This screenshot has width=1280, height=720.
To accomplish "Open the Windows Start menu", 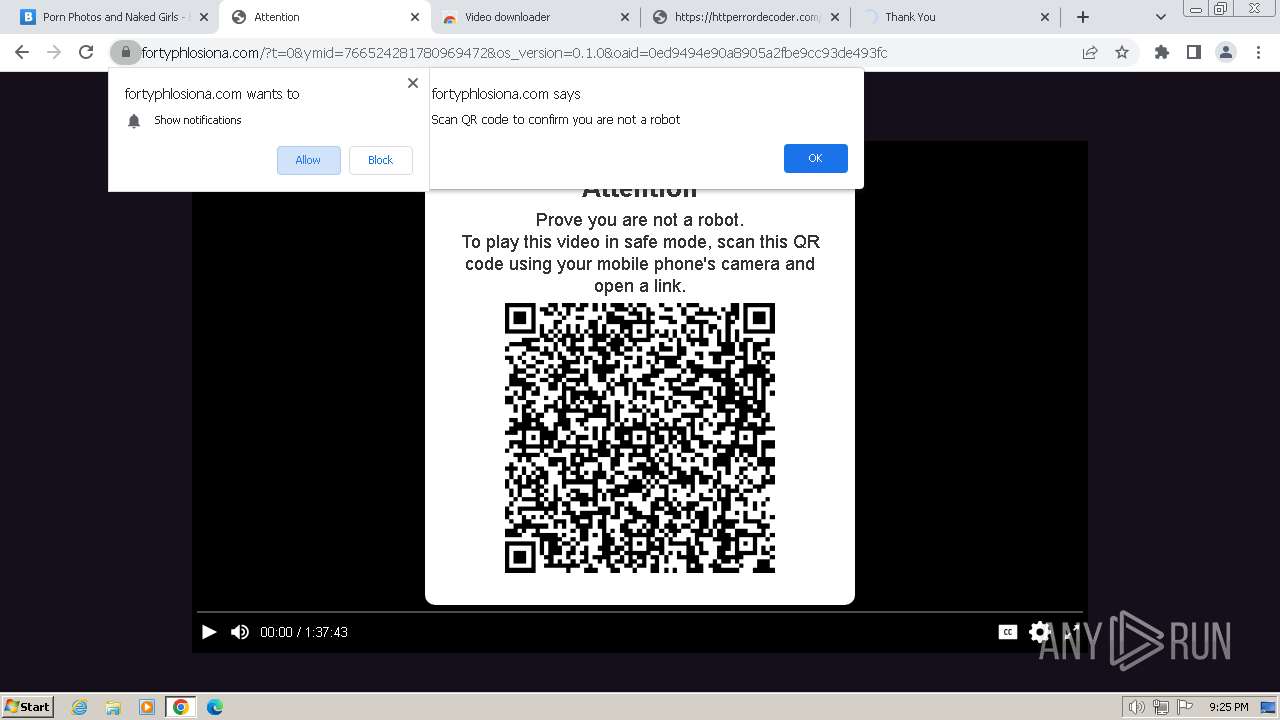I will pyautogui.click(x=28, y=706).
